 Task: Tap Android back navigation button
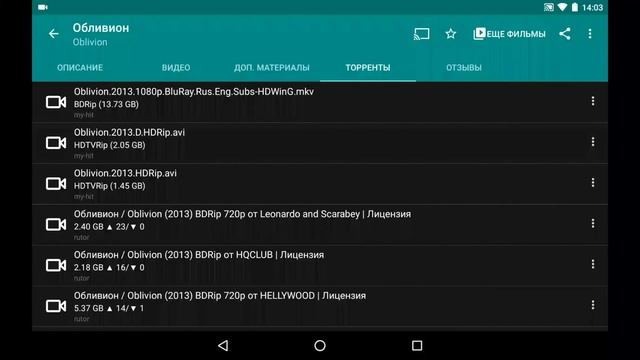(x=223, y=346)
